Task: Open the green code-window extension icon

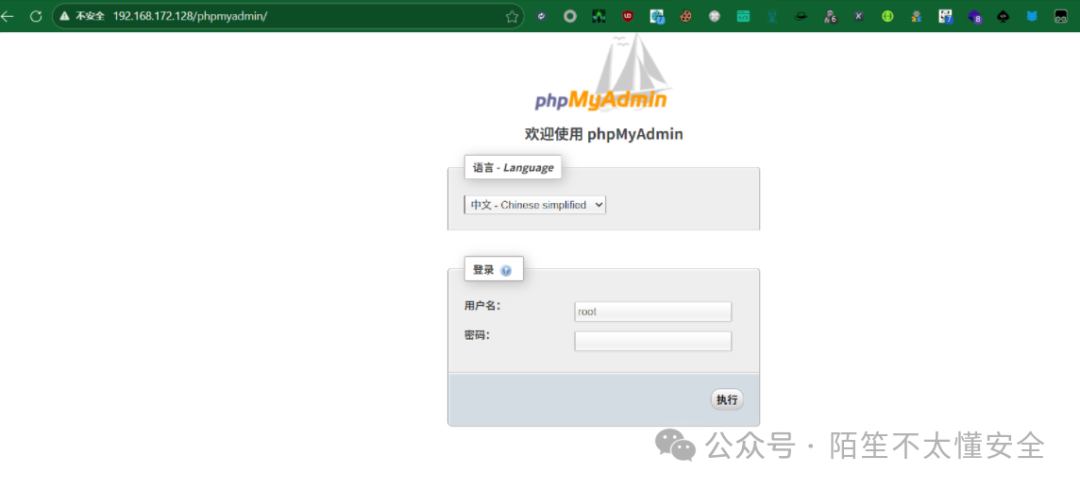Action: click(742, 17)
